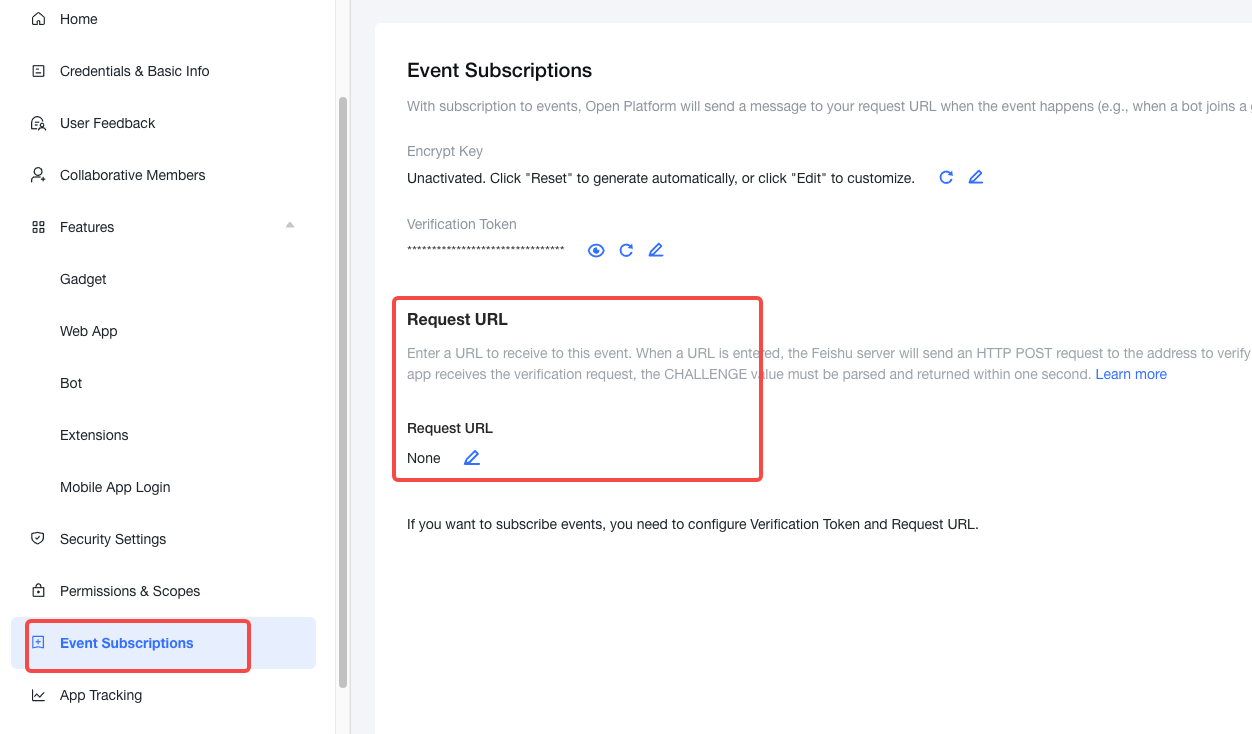Click the App Tracking chart icon

coord(38,695)
